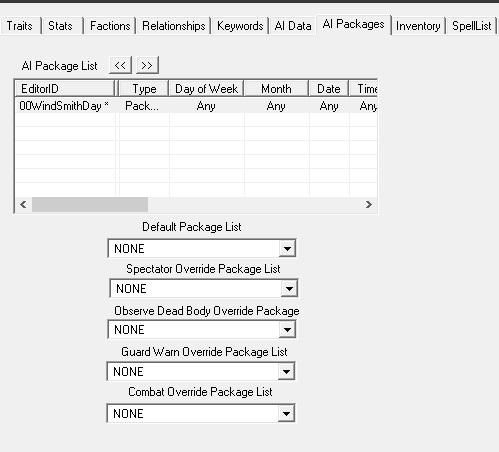Sort by EditorID column header
This screenshot has width=499, height=452.
click(x=65, y=89)
